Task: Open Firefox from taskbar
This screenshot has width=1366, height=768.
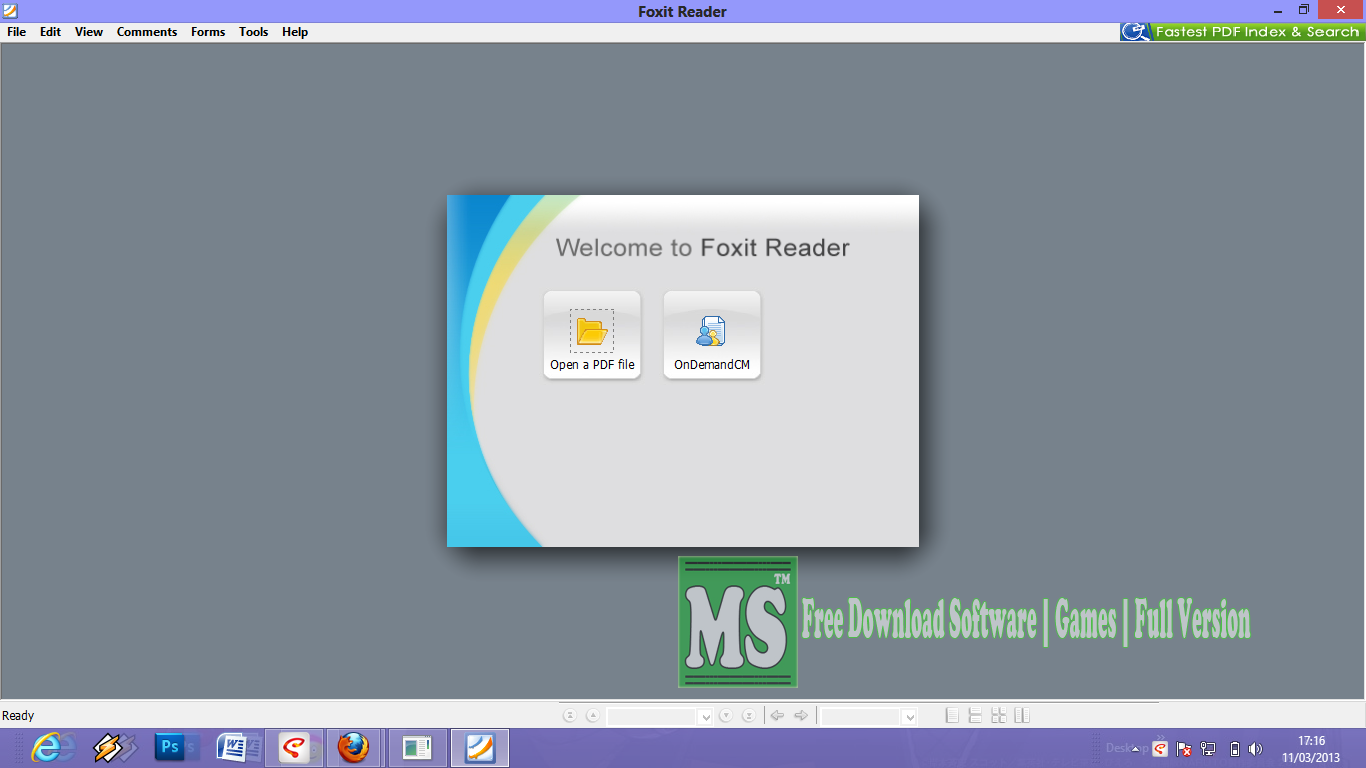Action: coord(354,748)
